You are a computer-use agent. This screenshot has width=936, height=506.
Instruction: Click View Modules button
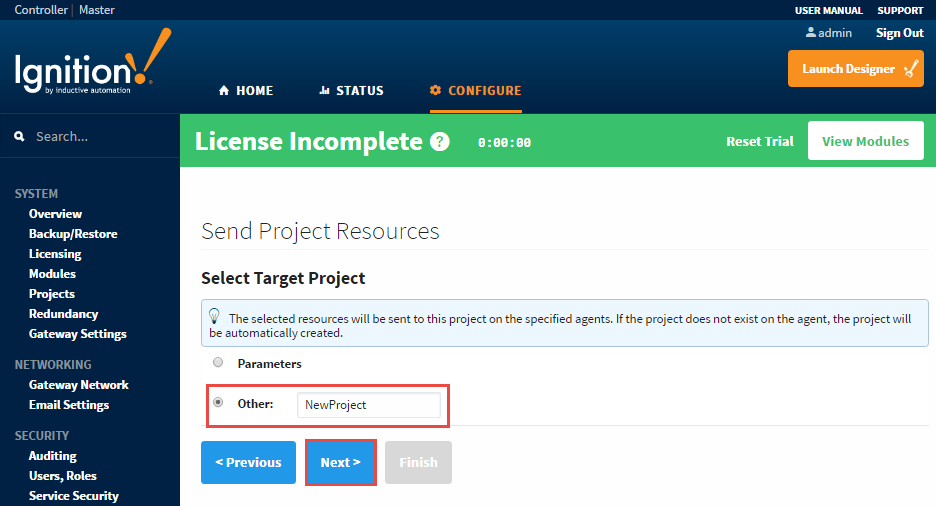click(866, 141)
